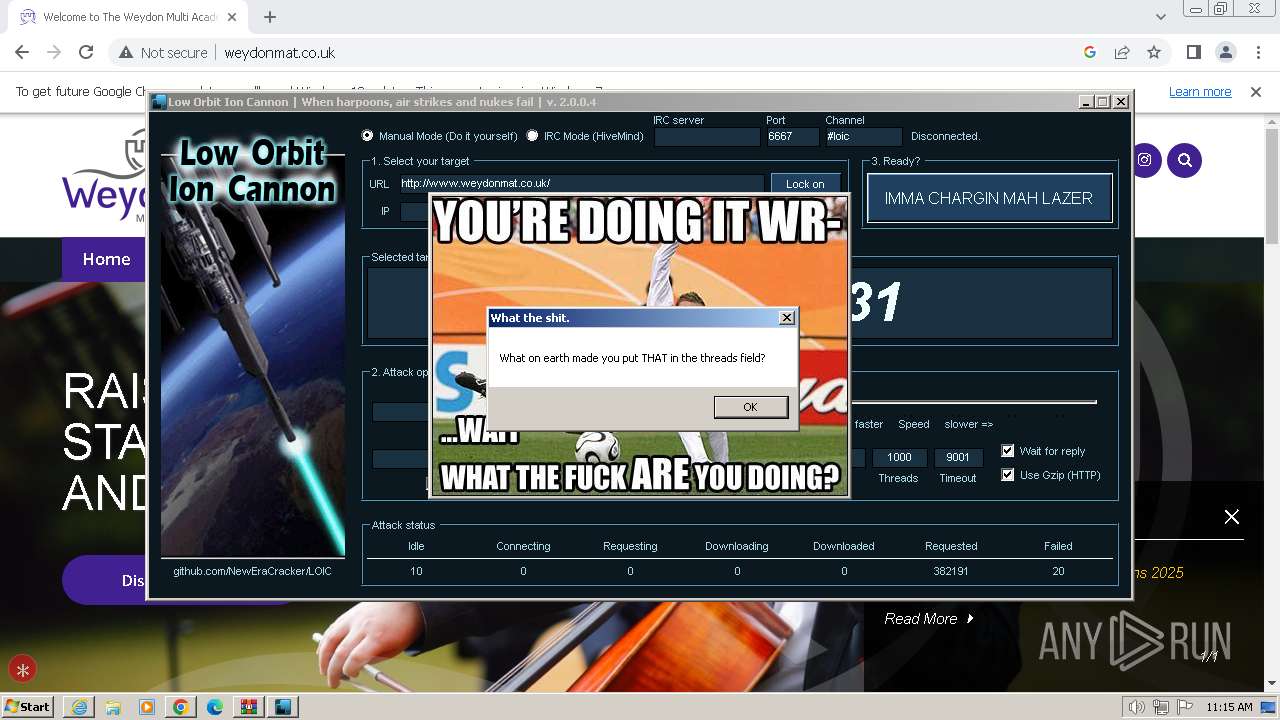Click the Not secure warning icon
The width and height of the screenshot is (1280, 720).
126,52
